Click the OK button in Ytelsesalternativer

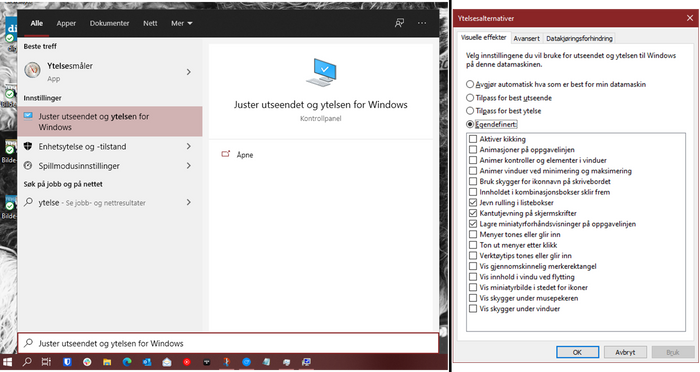tap(577, 352)
